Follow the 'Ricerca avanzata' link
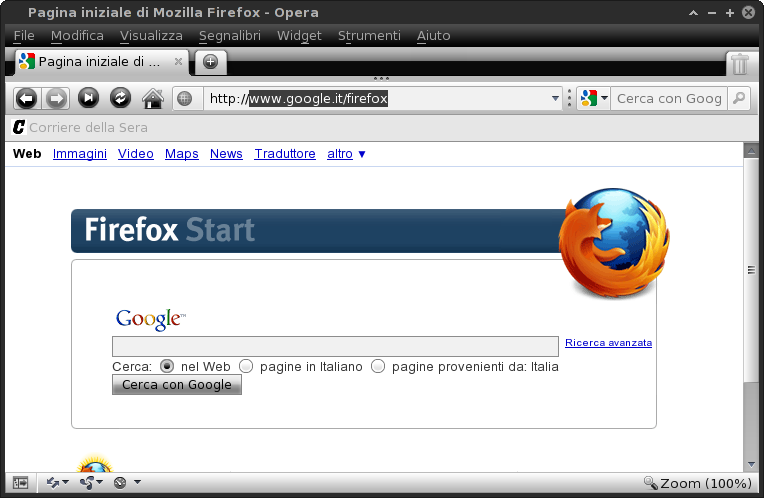764x498 pixels. tap(608, 343)
